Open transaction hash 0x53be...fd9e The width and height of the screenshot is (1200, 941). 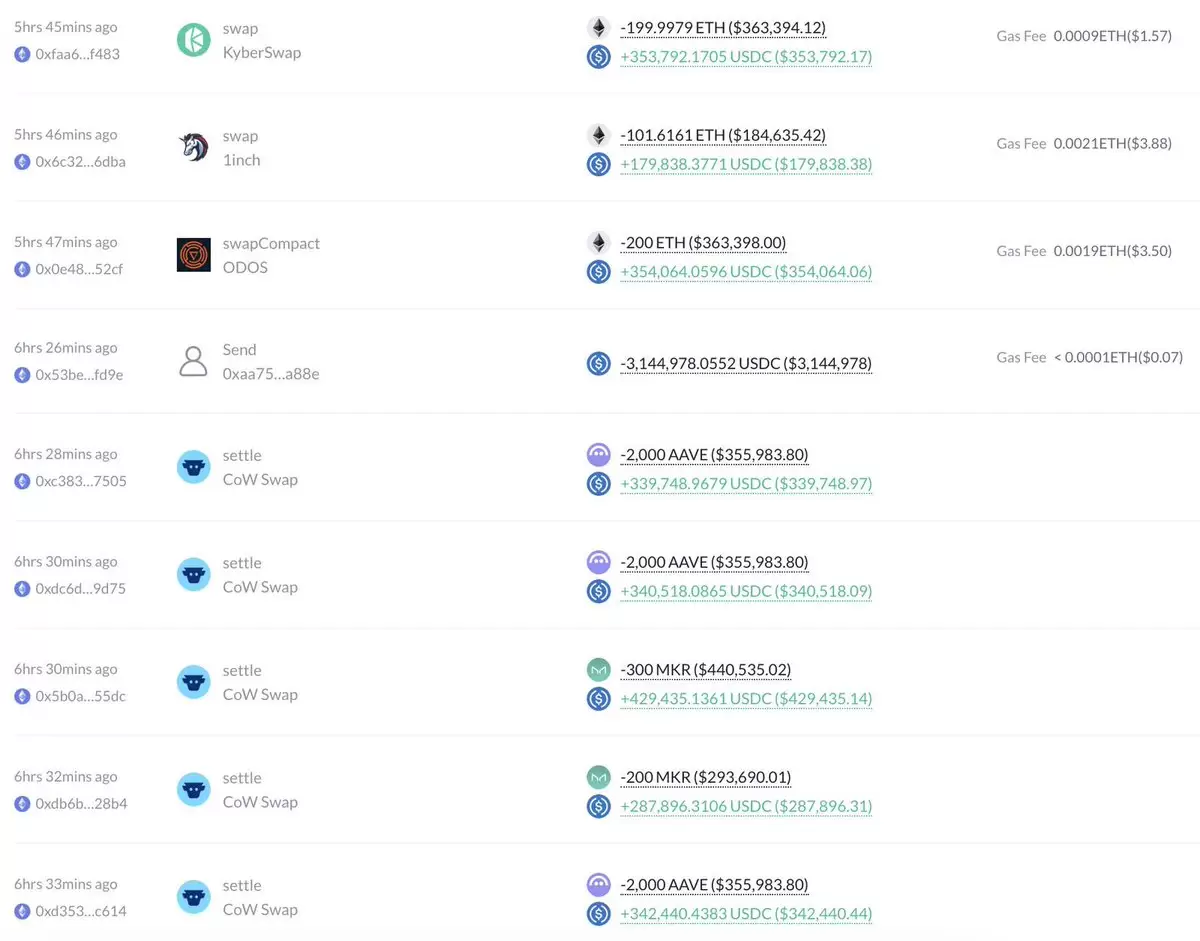pos(80,375)
